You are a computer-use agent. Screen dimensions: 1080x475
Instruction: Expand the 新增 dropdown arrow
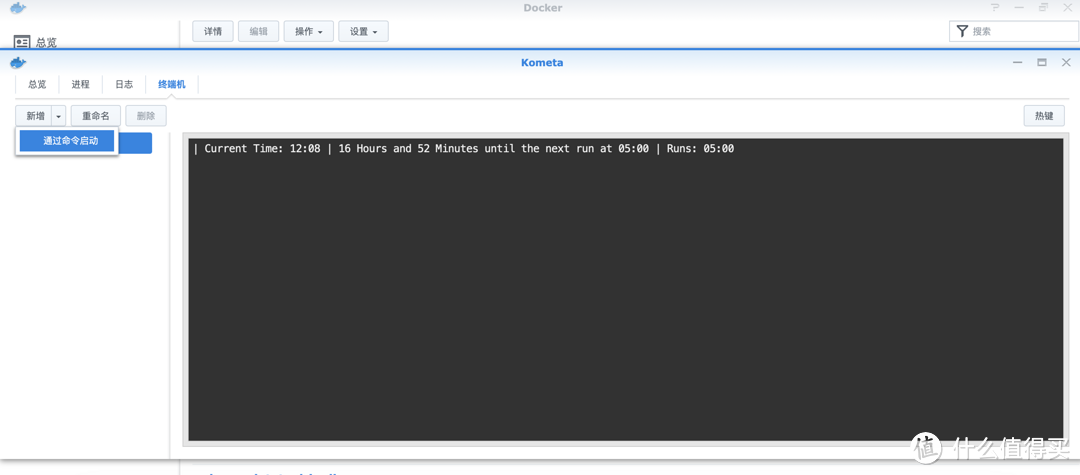tap(59, 116)
